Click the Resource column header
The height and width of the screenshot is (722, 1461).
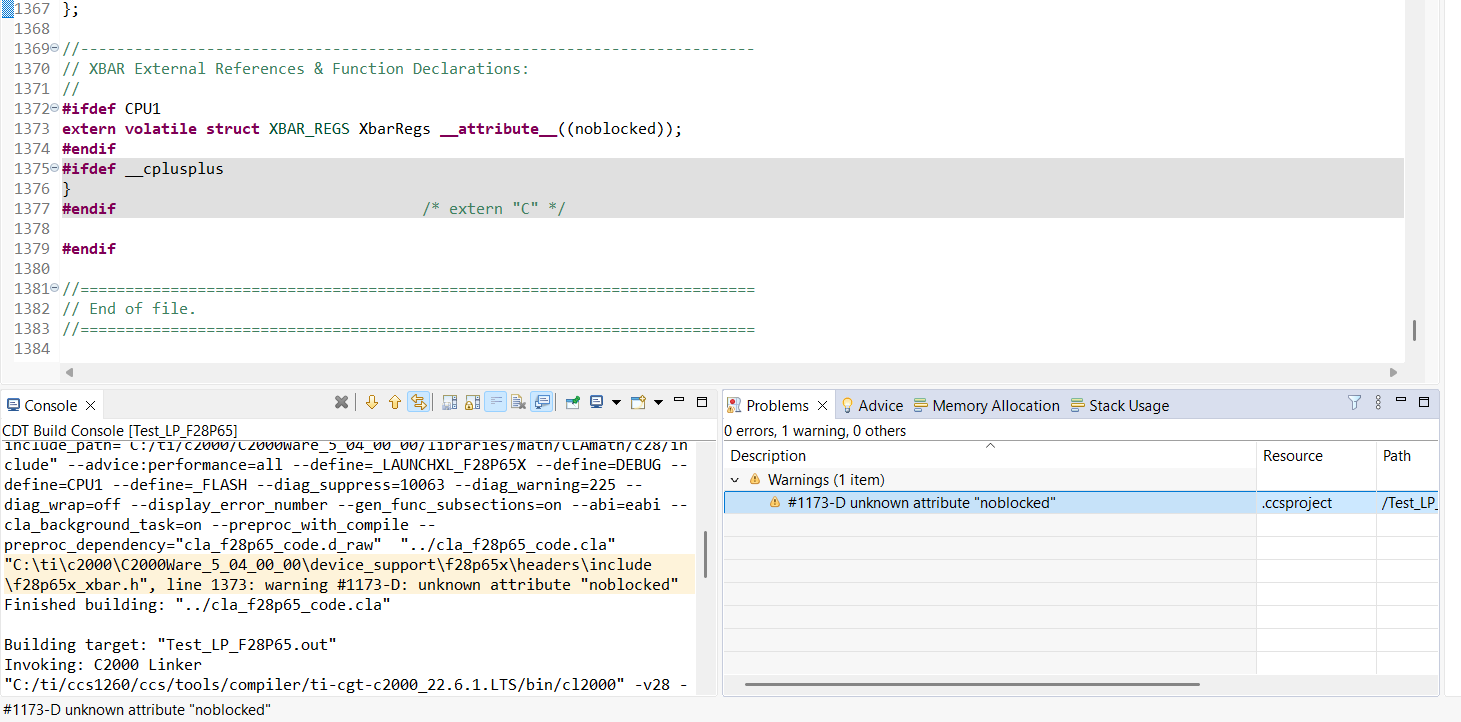[x=1316, y=456]
